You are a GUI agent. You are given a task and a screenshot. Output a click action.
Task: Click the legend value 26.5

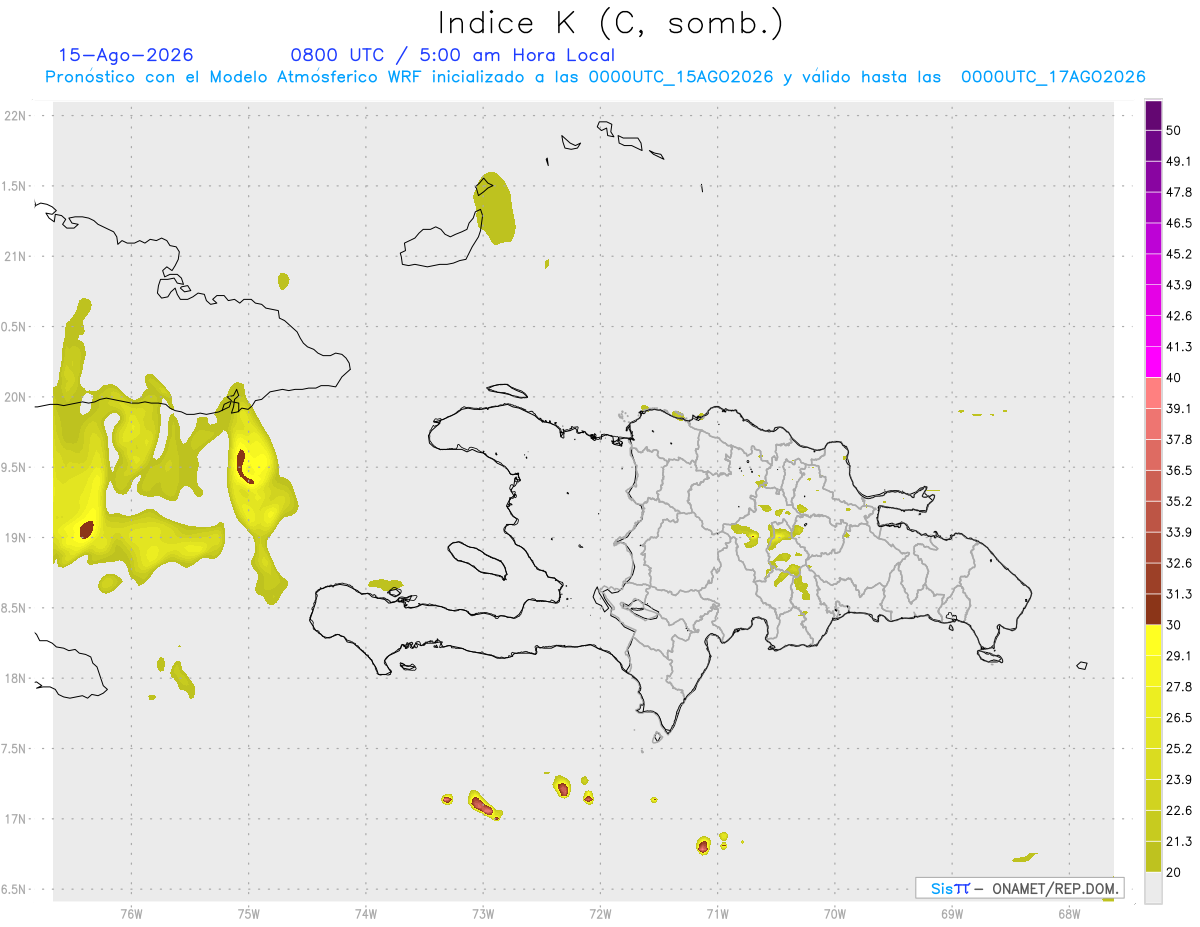coord(1179,718)
